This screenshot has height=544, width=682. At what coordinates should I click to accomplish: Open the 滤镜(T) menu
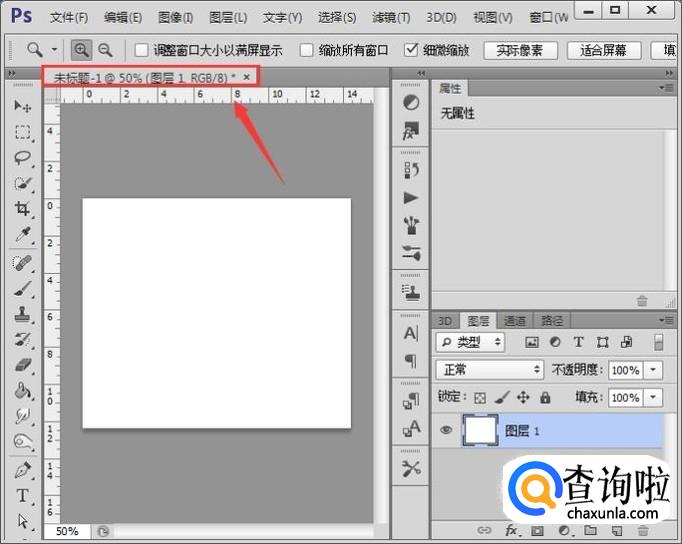pos(389,17)
